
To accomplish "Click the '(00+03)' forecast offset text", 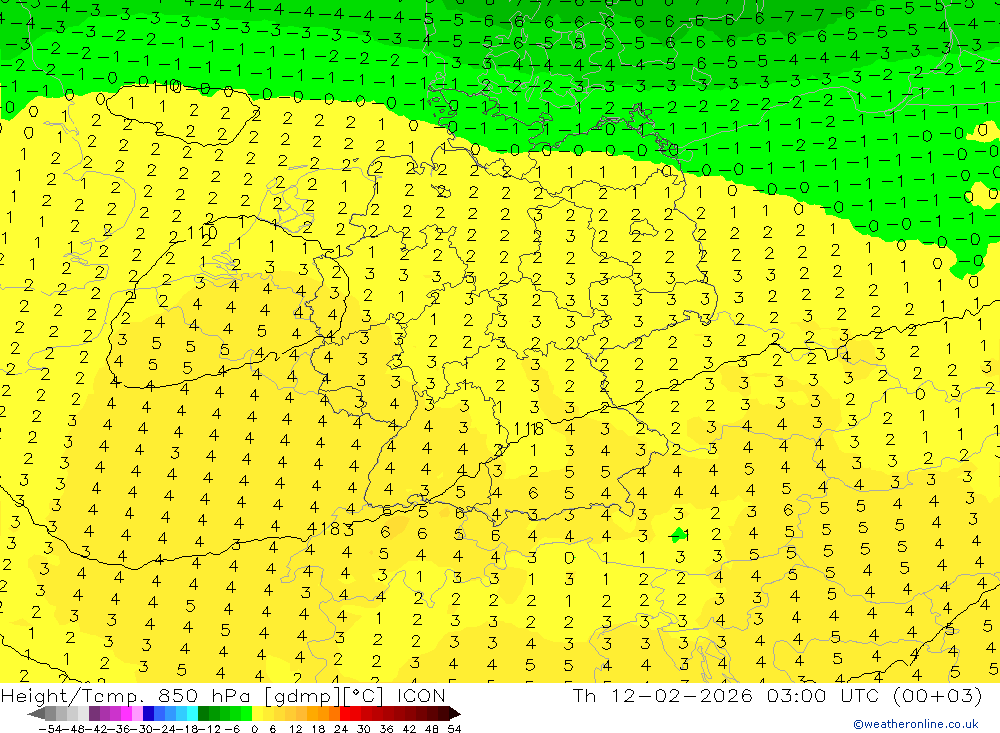I will [x=937, y=696].
